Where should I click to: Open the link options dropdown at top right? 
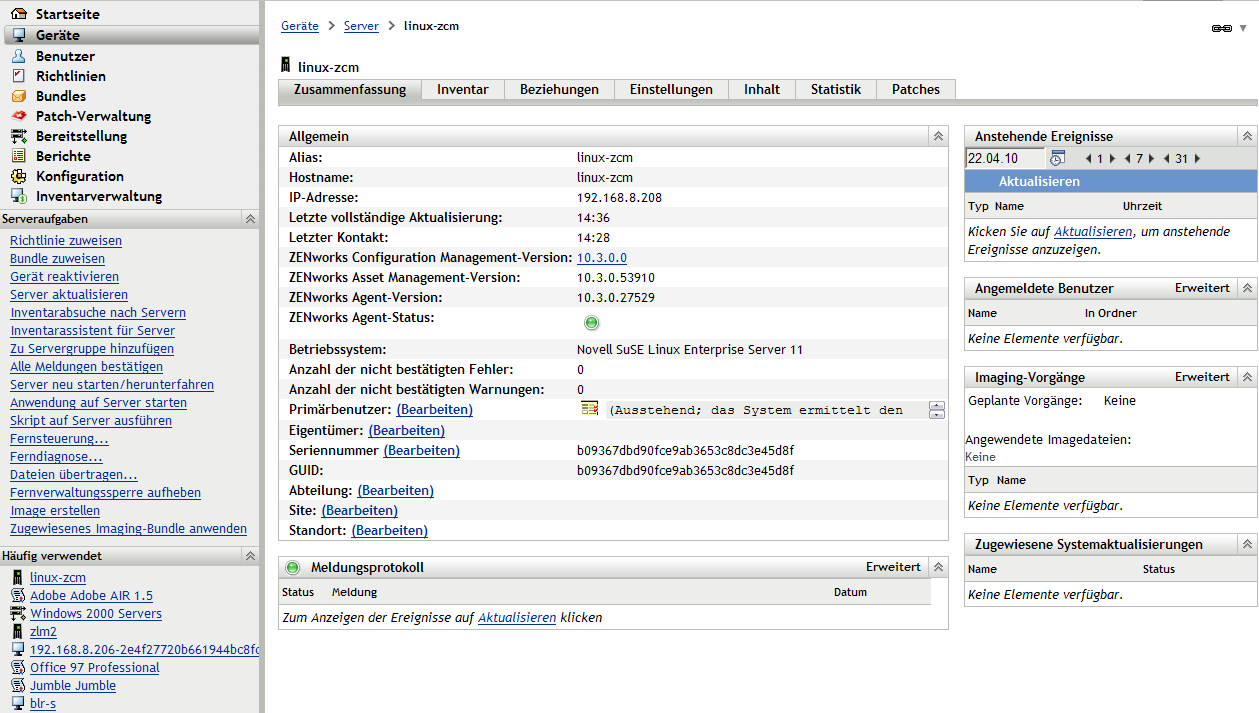click(1243, 28)
